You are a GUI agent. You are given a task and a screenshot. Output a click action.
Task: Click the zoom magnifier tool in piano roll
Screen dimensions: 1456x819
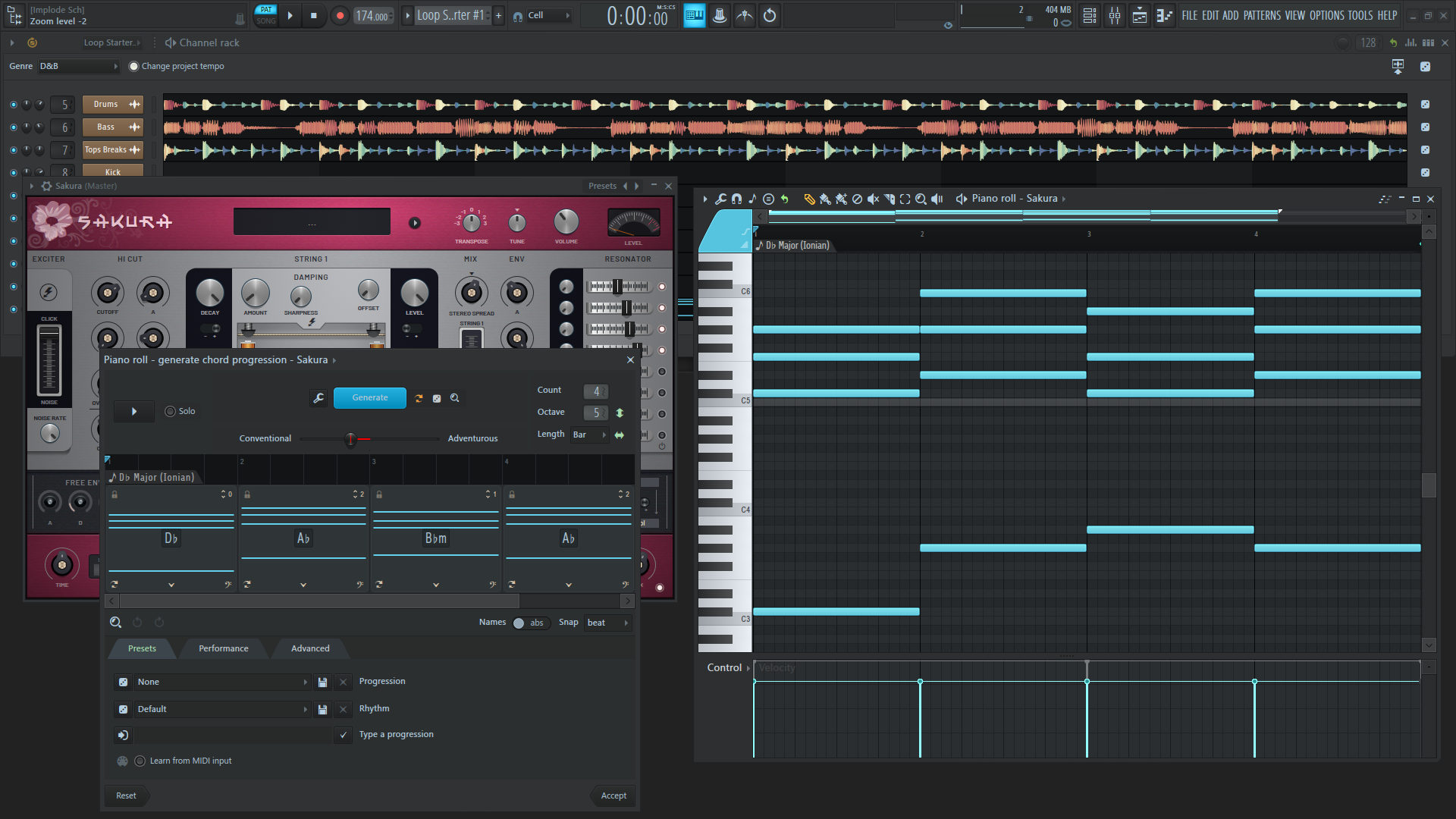point(921,199)
